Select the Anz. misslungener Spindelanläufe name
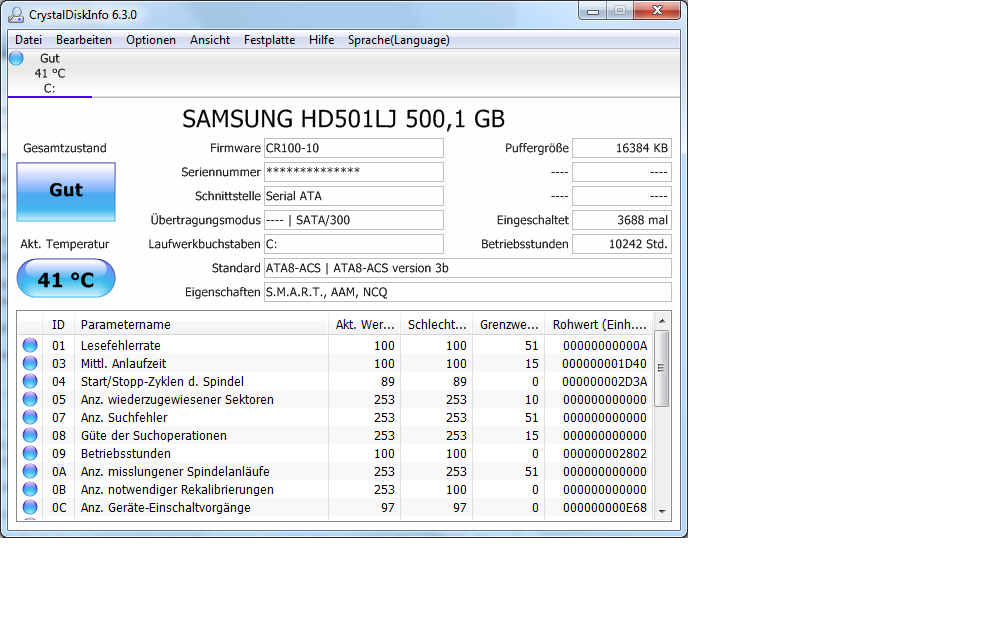This screenshot has height=630, width=1008. point(175,471)
